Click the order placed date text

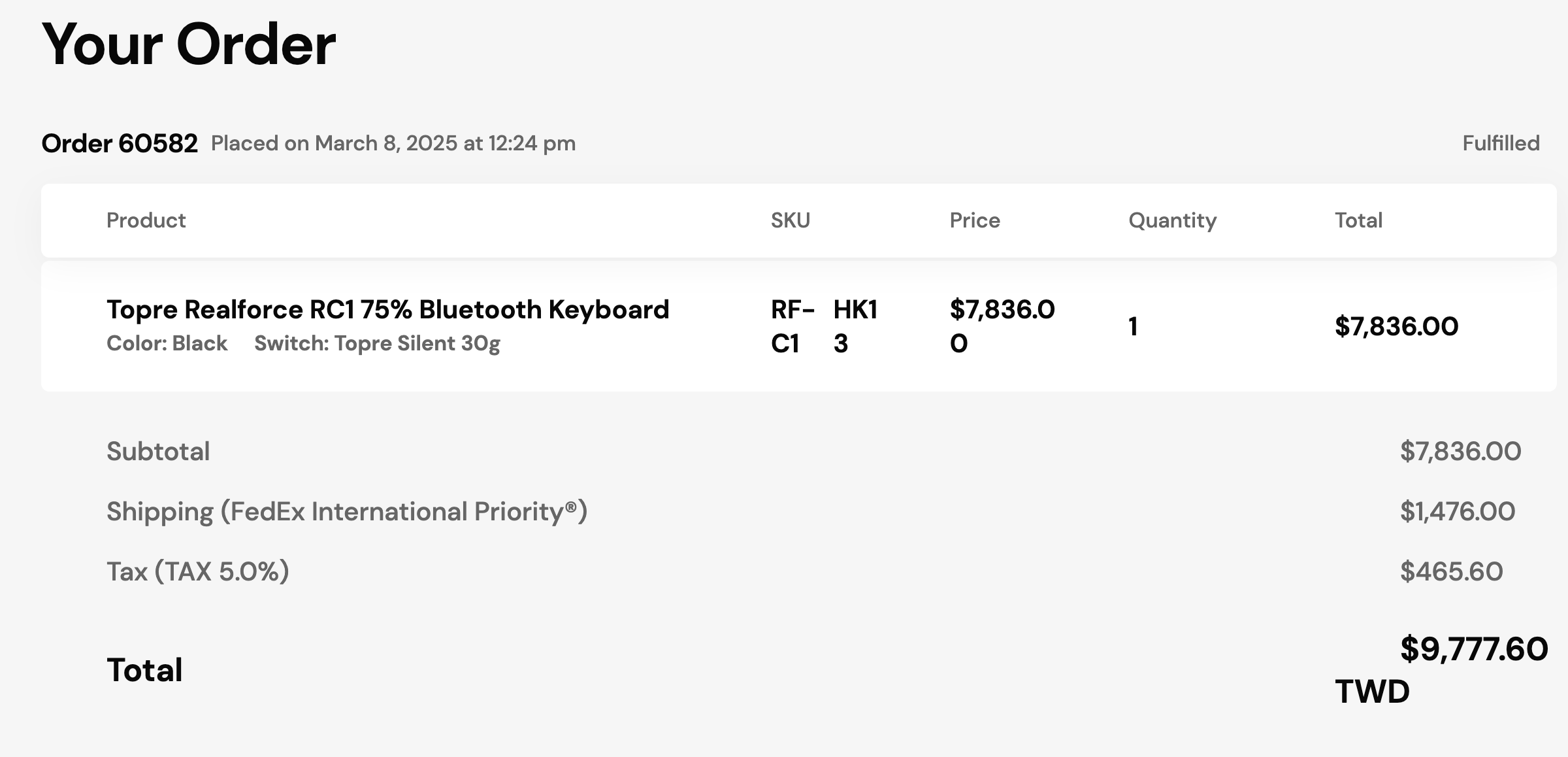click(x=393, y=143)
